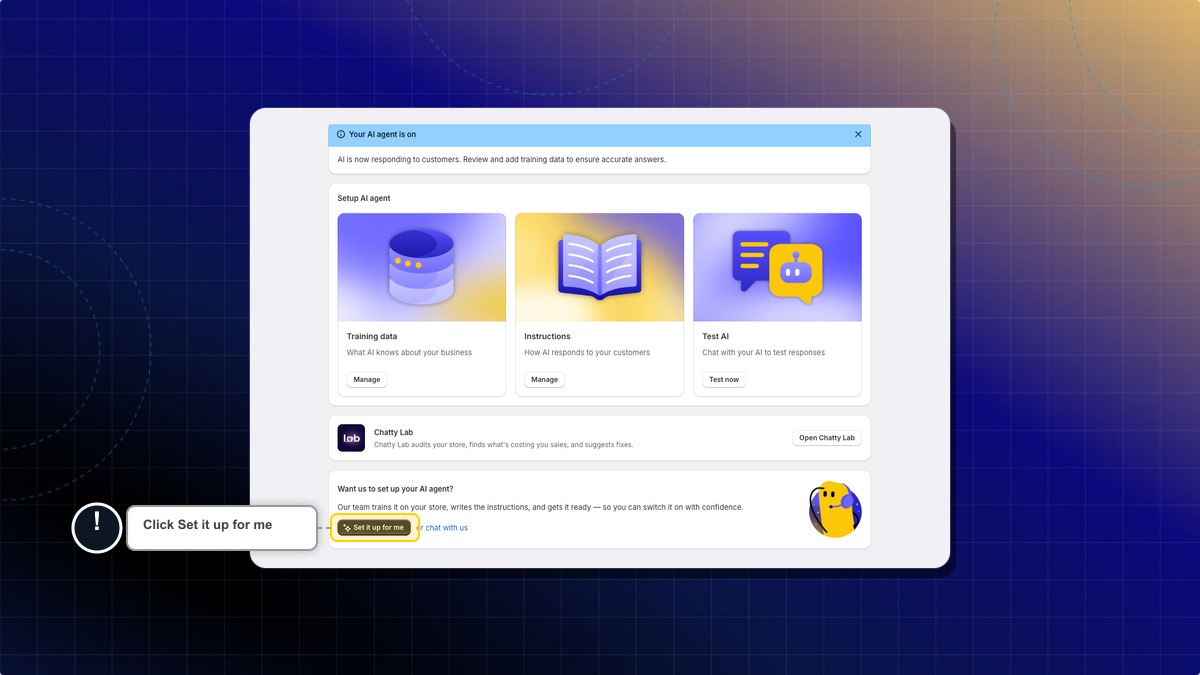
Task: Click the Test AI chatbot illustration
Action: (777, 267)
